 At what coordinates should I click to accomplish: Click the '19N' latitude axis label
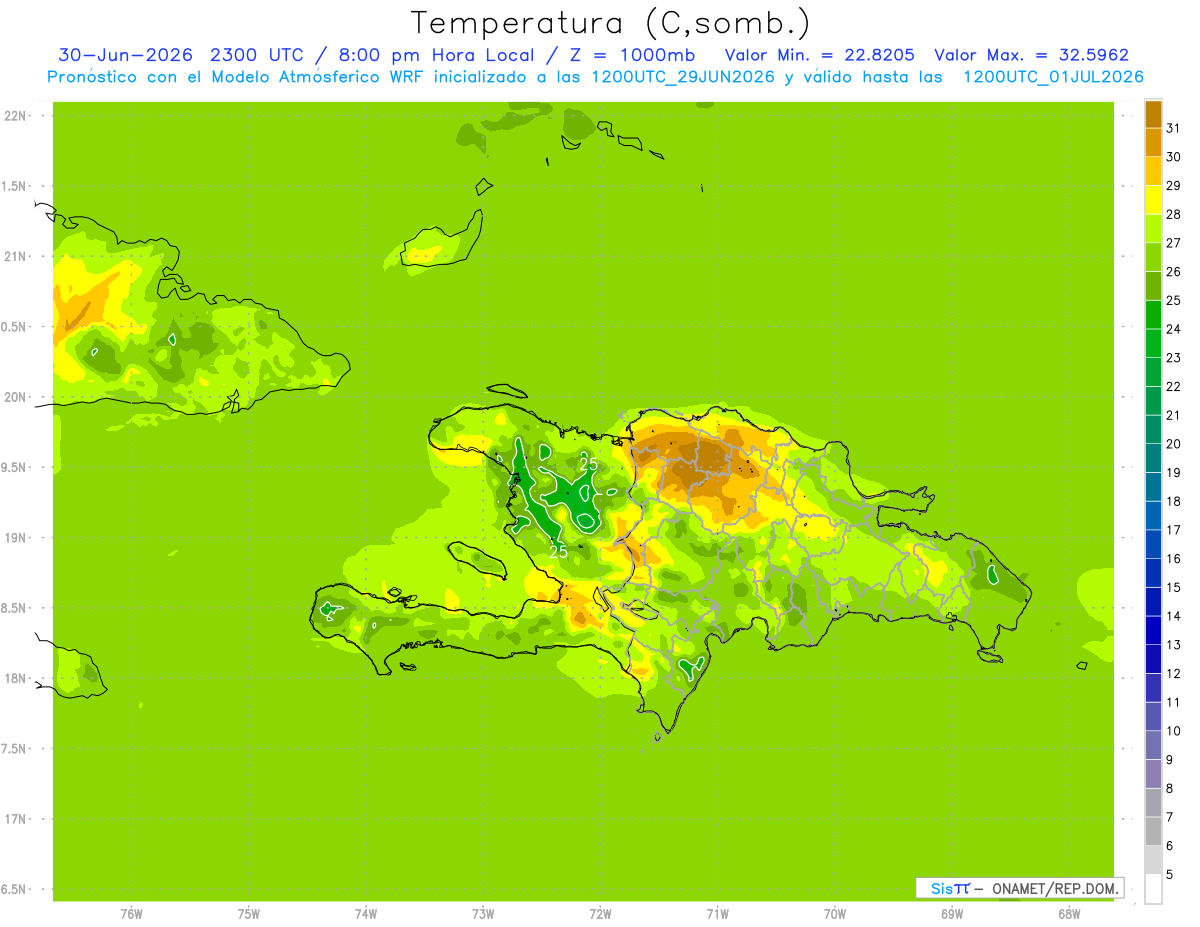[14, 538]
